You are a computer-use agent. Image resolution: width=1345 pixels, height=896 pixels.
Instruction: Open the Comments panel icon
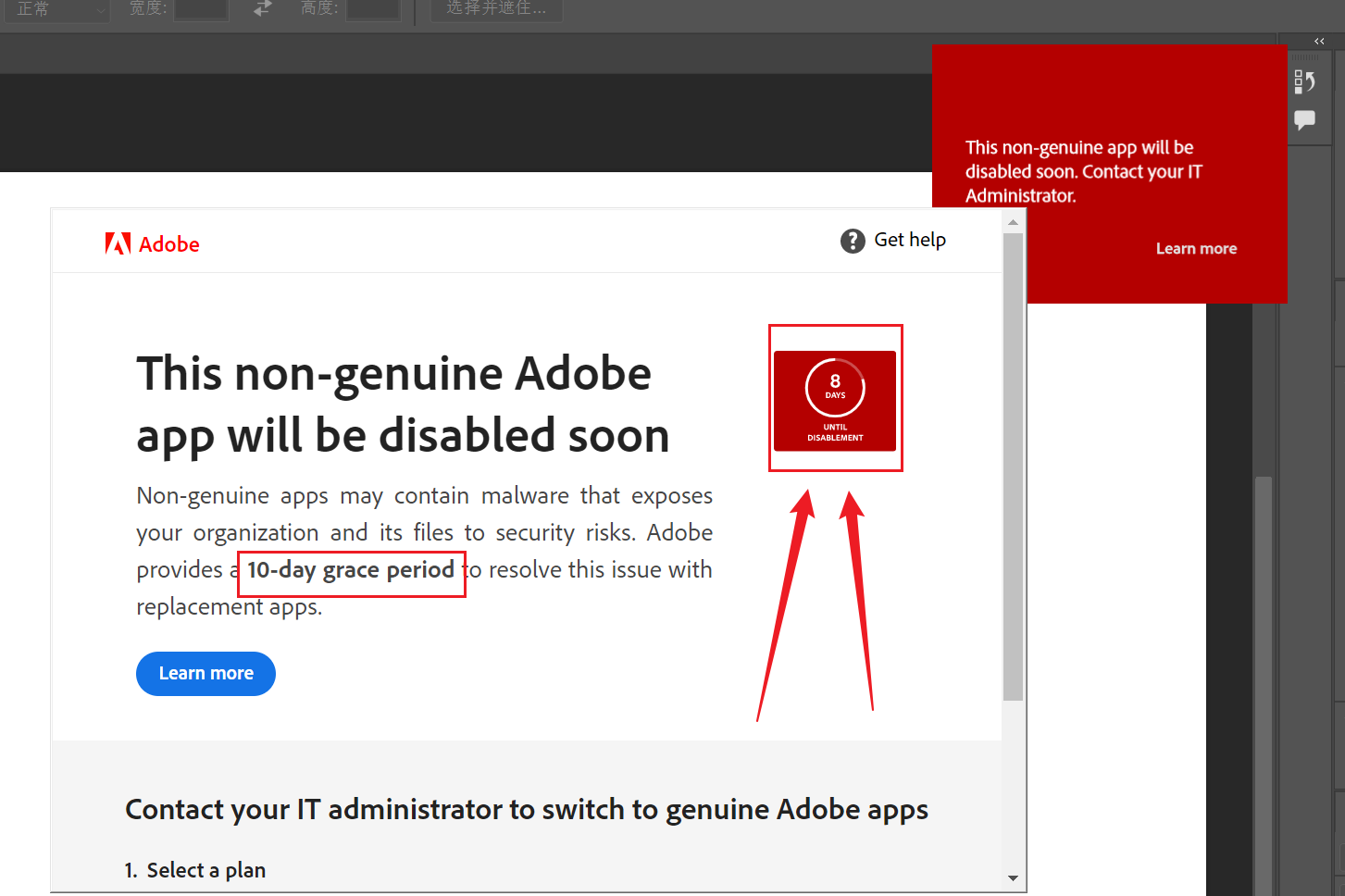click(1306, 118)
